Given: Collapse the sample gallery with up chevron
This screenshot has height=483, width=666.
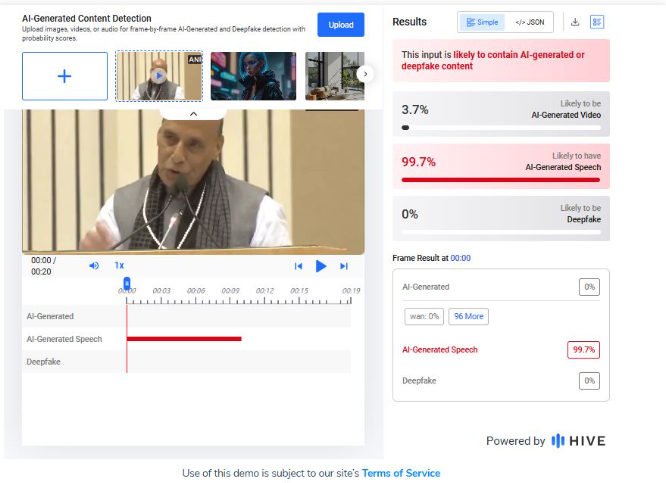Looking at the screenshot, I should [x=193, y=114].
